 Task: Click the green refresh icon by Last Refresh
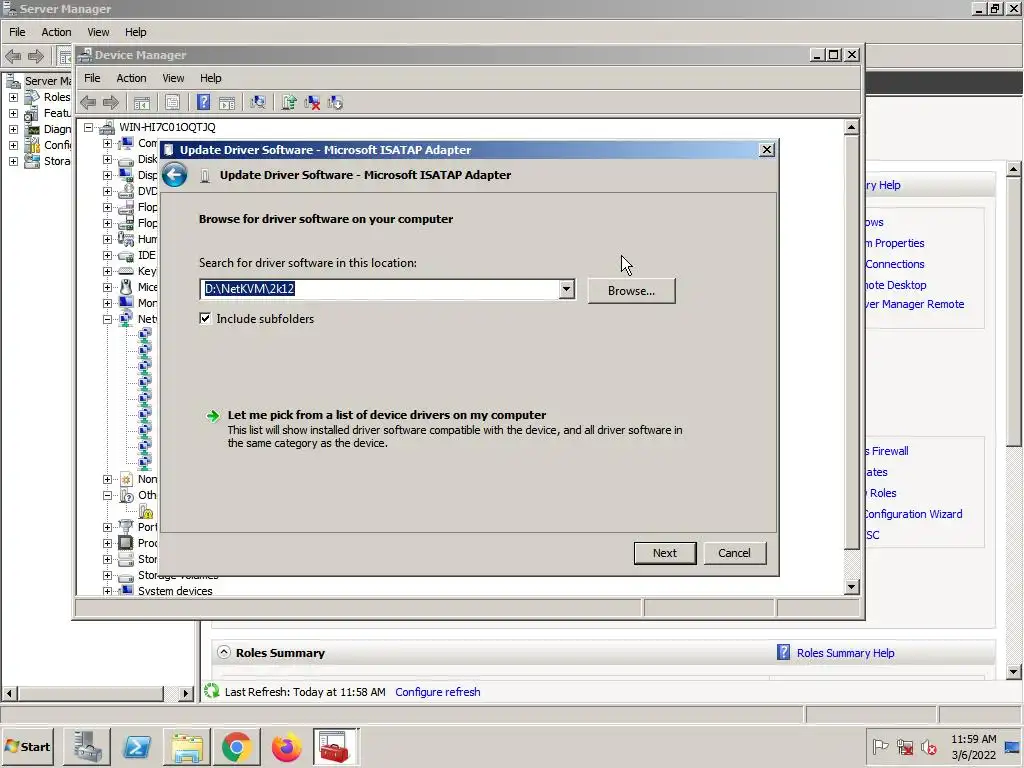(x=212, y=691)
